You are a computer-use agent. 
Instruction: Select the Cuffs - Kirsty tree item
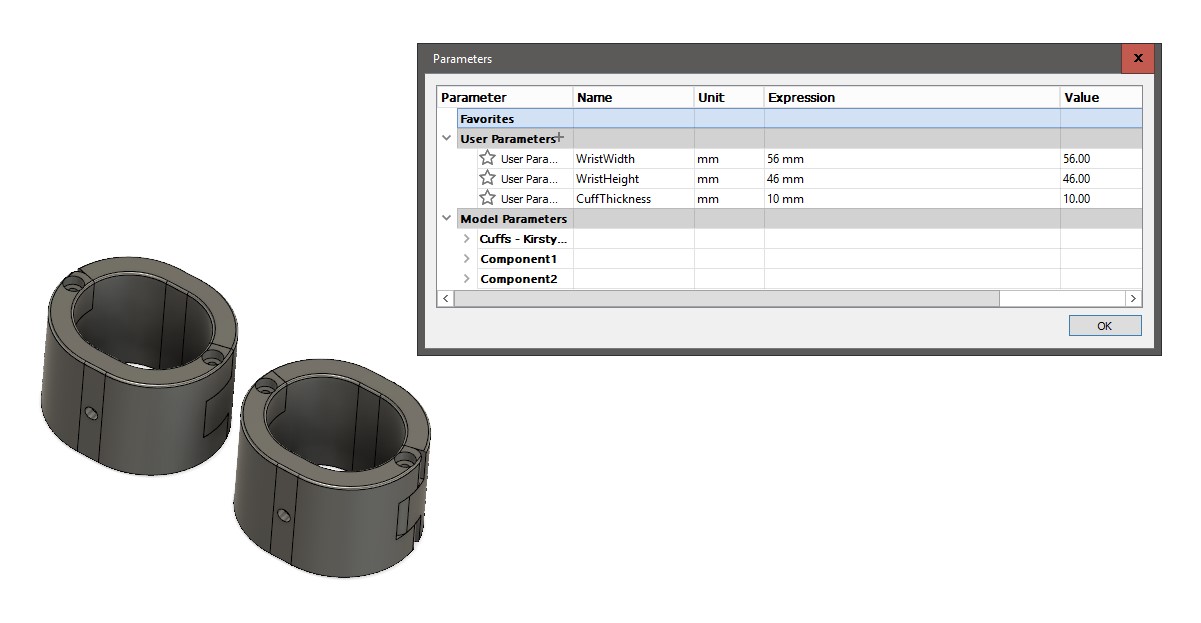point(523,239)
